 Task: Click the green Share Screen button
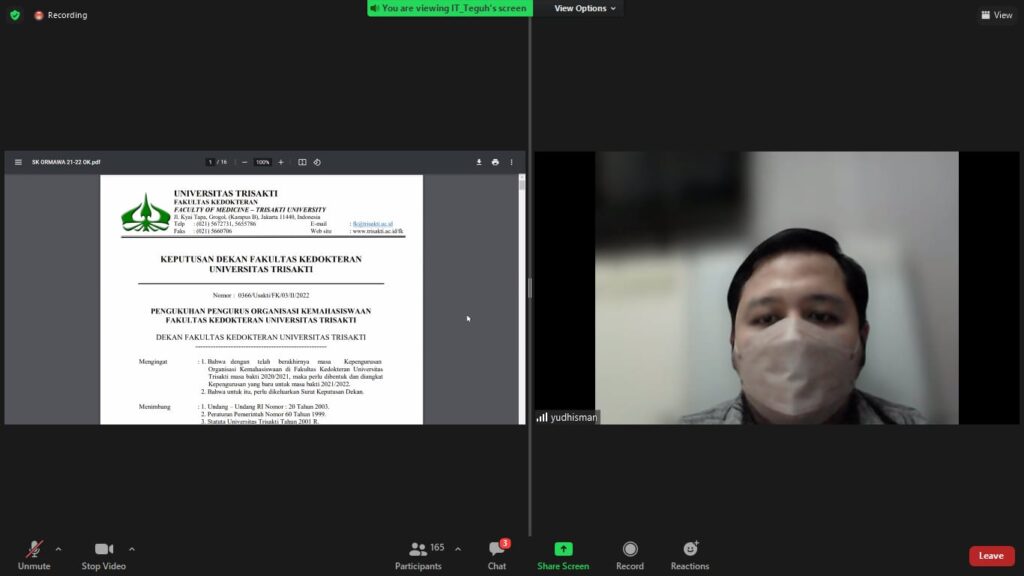(x=563, y=556)
